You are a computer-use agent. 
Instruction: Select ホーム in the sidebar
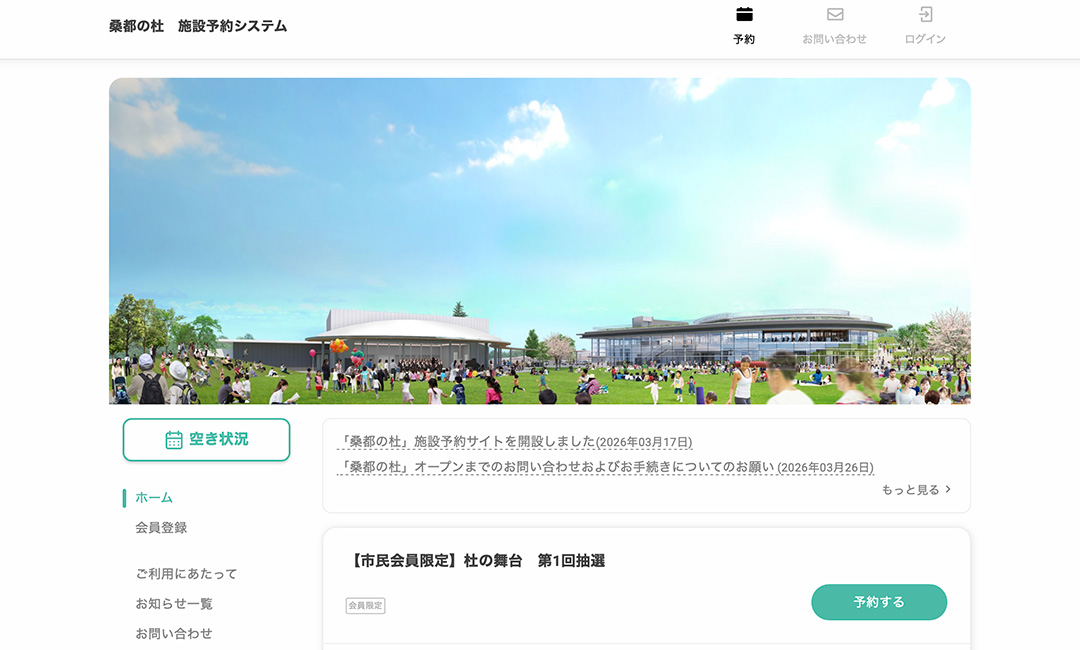click(154, 497)
